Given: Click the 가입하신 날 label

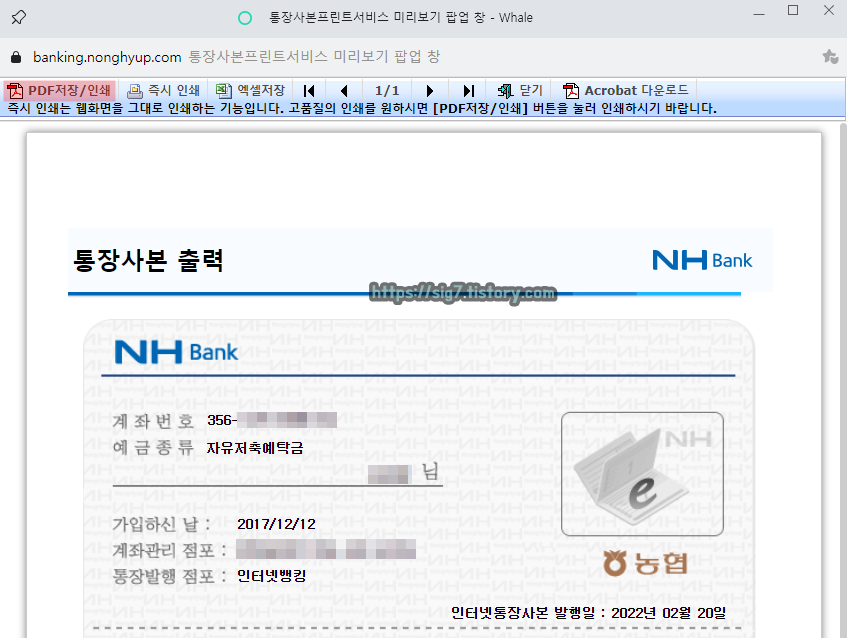Looking at the screenshot, I should [x=161, y=524].
